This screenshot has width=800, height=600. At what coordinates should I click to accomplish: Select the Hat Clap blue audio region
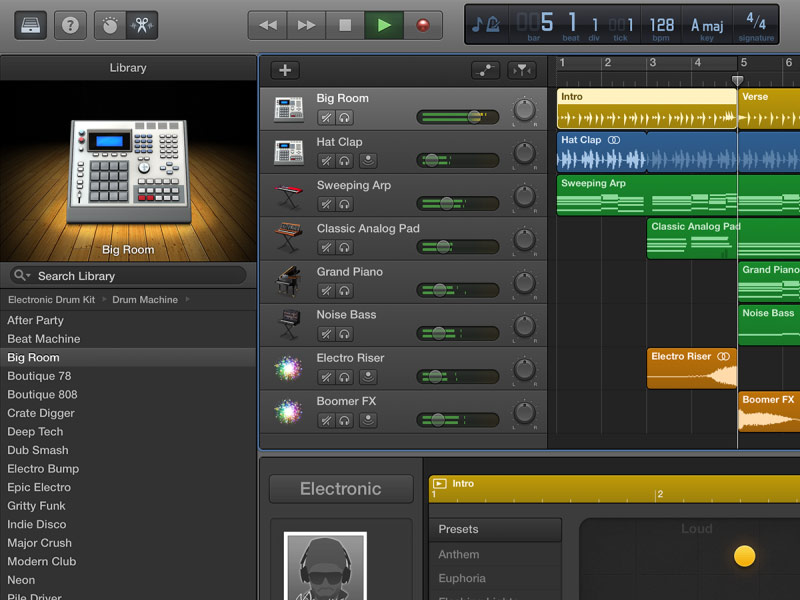coord(679,152)
